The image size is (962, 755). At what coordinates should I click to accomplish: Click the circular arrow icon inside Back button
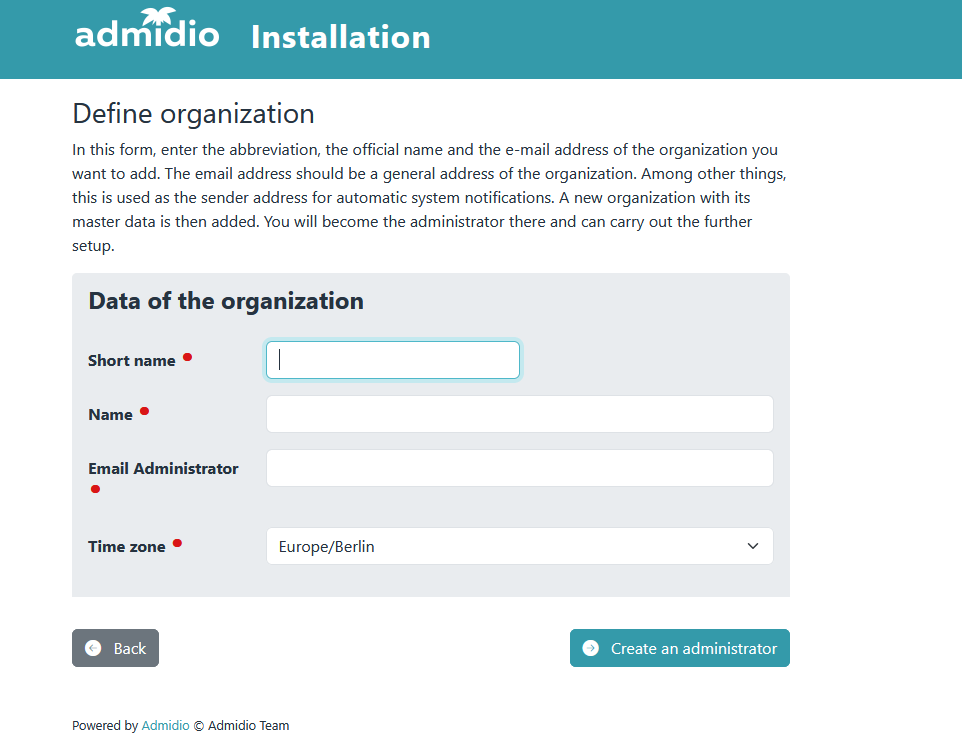[95, 648]
